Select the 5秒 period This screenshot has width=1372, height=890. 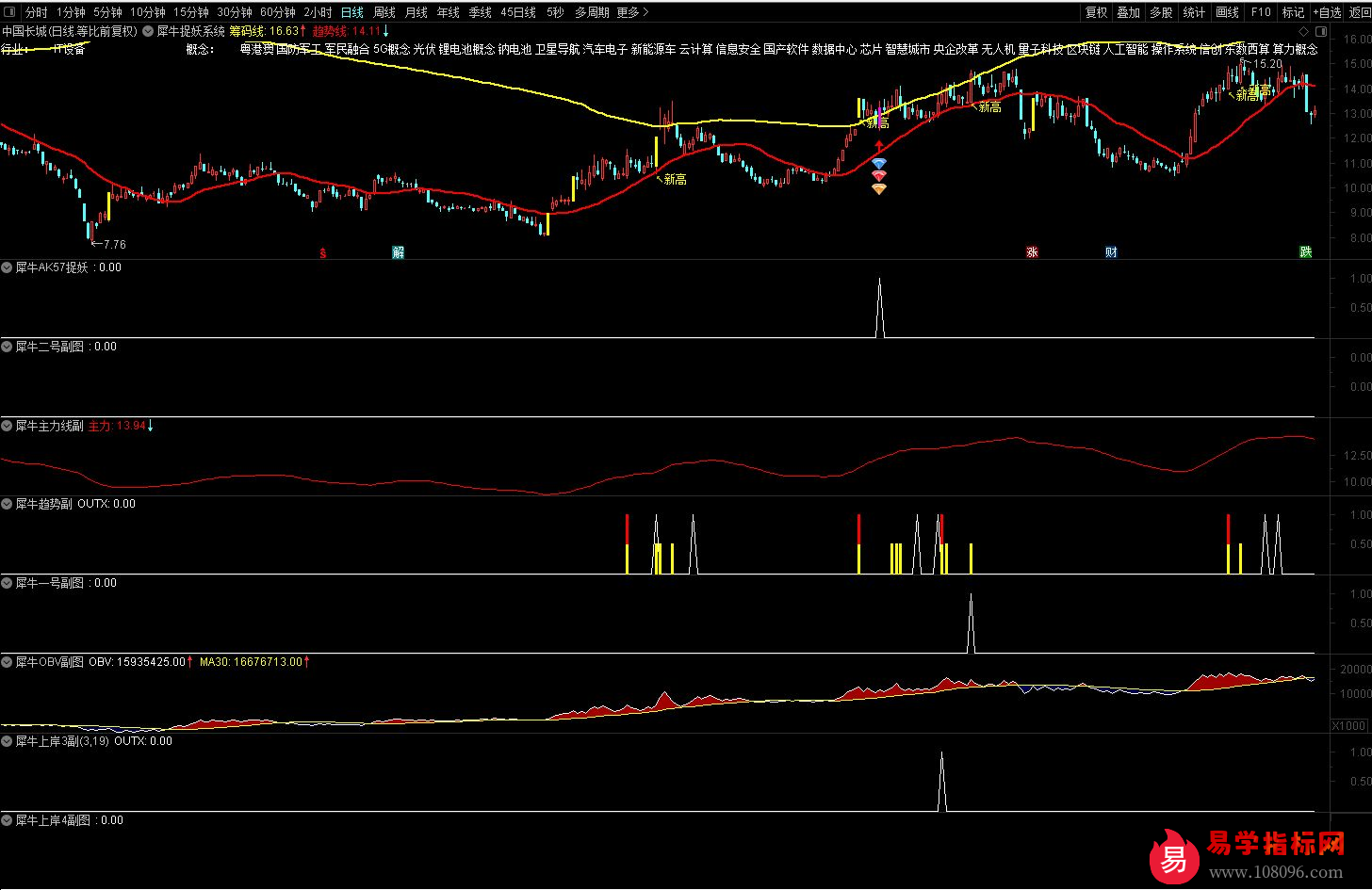(555, 12)
